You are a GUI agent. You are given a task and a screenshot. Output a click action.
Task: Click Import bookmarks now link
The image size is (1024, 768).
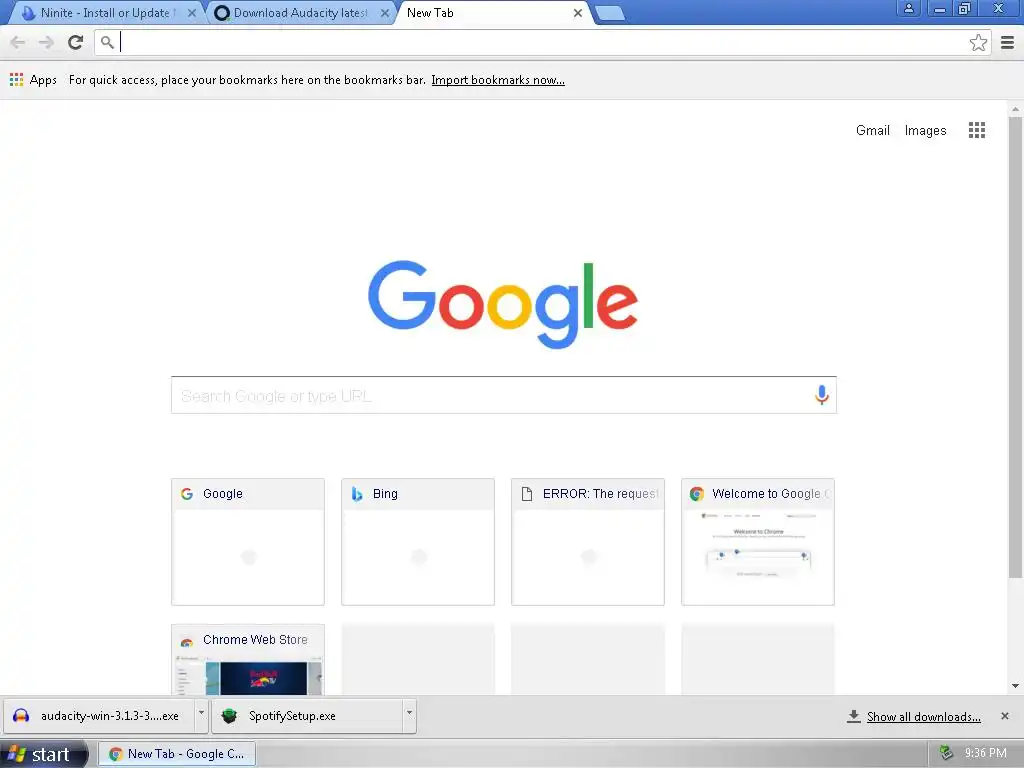[498, 80]
